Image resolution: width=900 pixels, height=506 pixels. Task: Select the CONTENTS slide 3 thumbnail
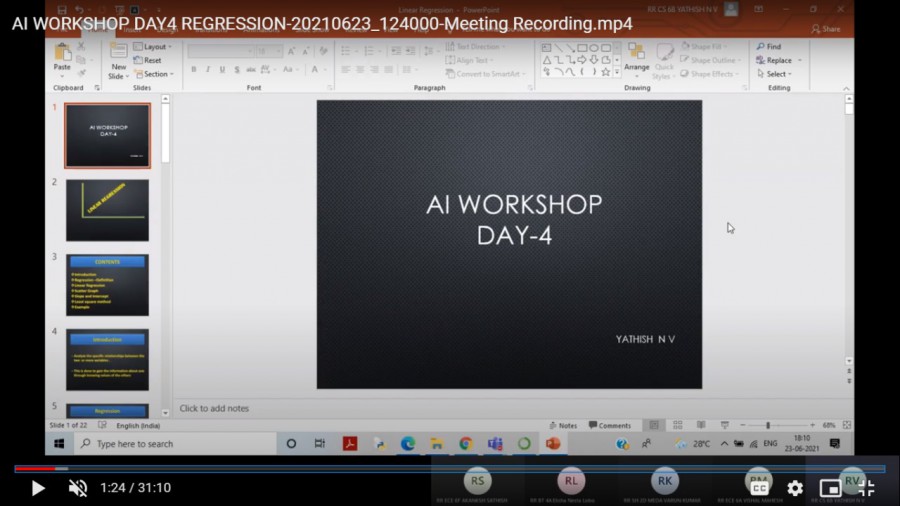click(107, 285)
